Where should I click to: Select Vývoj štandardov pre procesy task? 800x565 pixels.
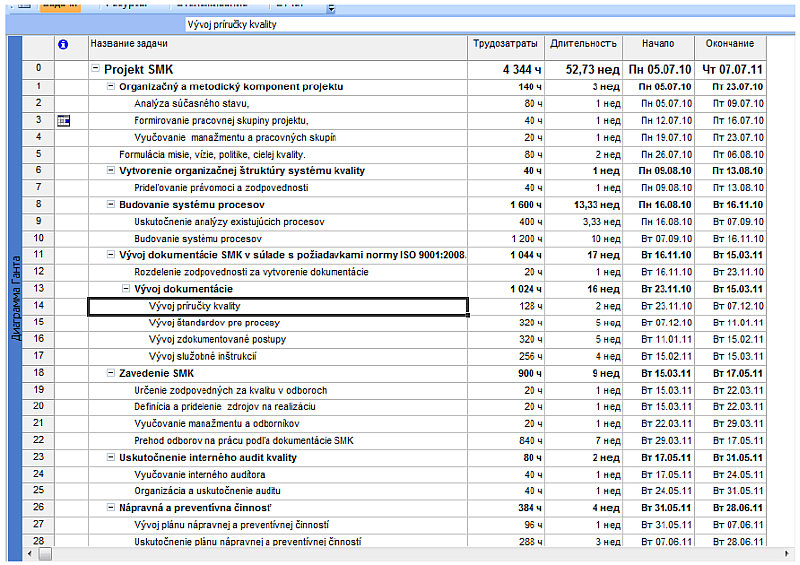coord(214,323)
